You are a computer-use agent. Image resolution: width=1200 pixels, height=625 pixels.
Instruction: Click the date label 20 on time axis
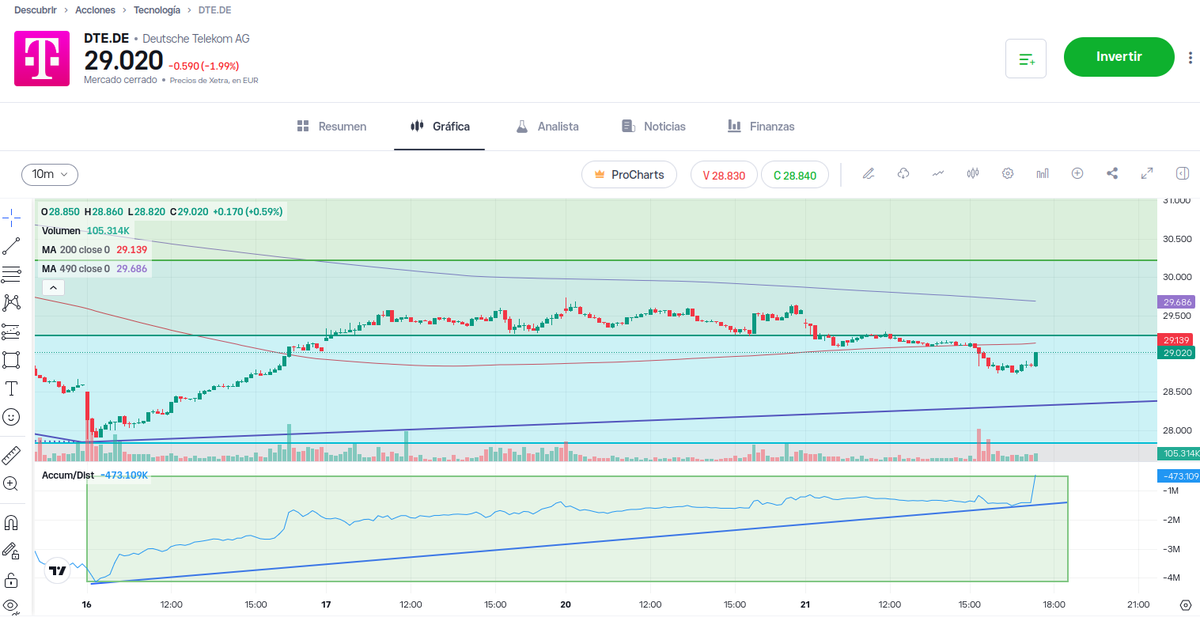(x=565, y=605)
